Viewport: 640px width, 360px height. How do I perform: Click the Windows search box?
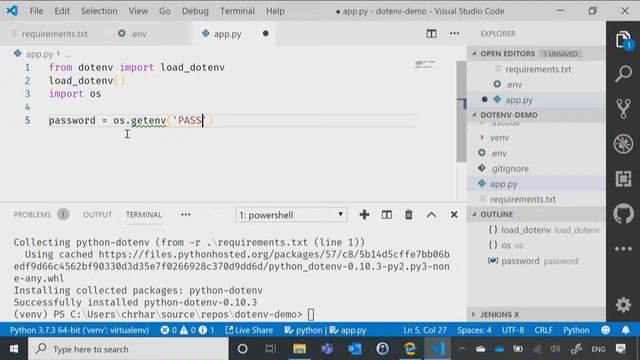[x=128, y=349]
